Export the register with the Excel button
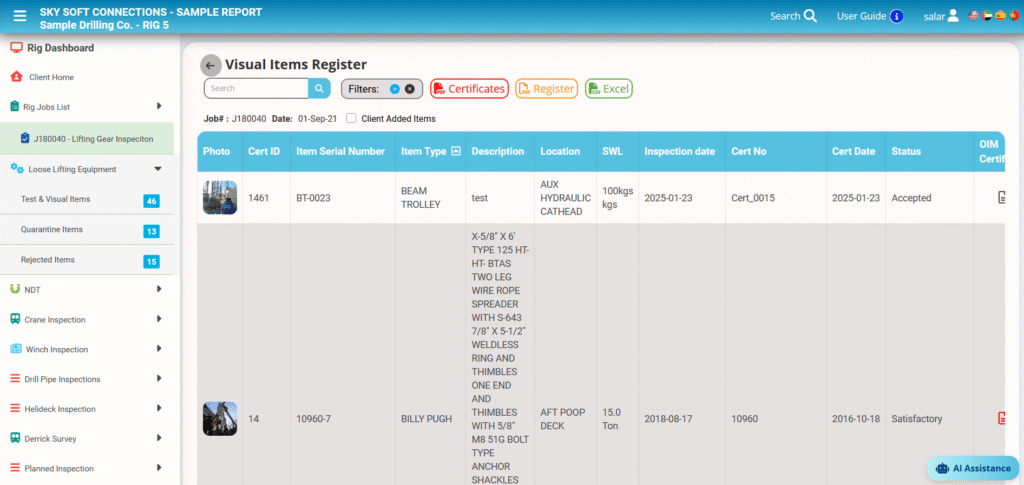This screenshot has width=1024, height=485. [608, 89]
